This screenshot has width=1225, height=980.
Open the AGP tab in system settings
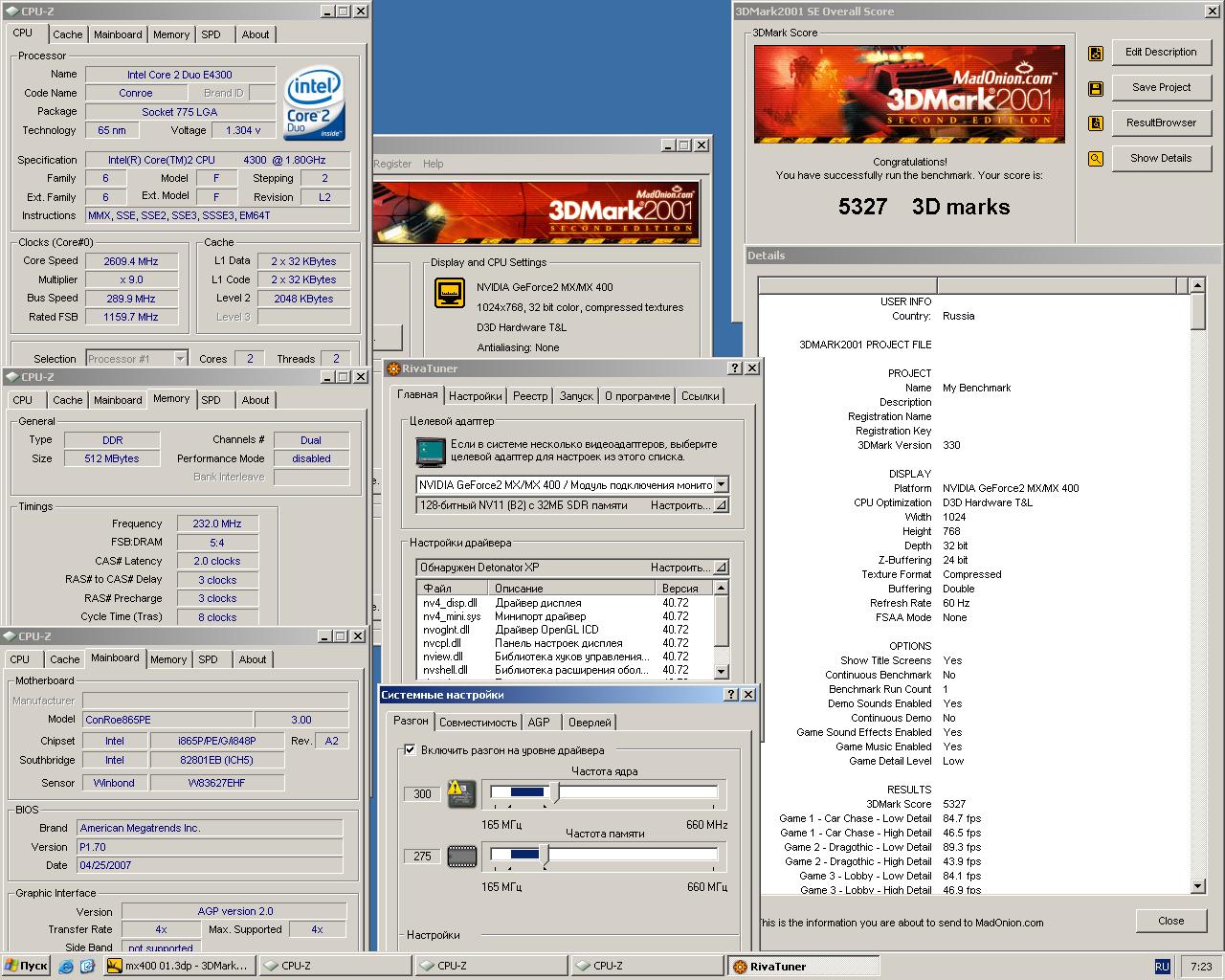click(x=539, y=723)
